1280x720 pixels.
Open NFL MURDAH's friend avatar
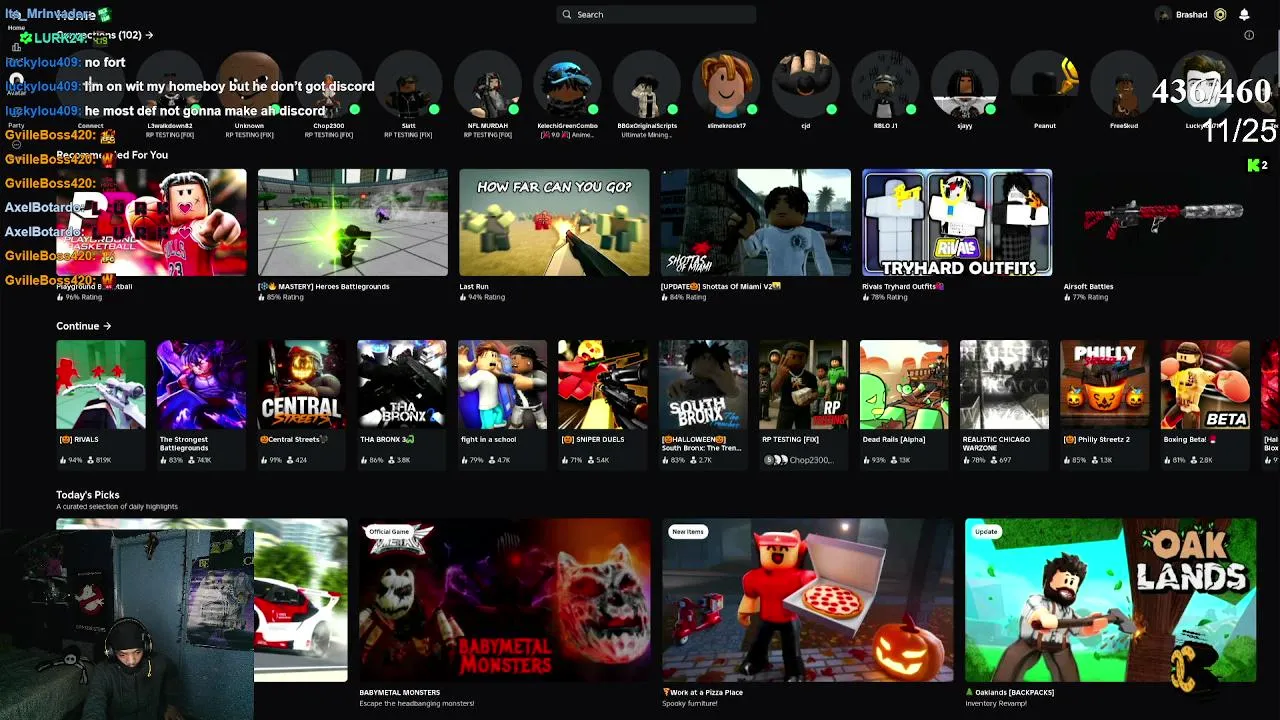(x=488, y=85)
